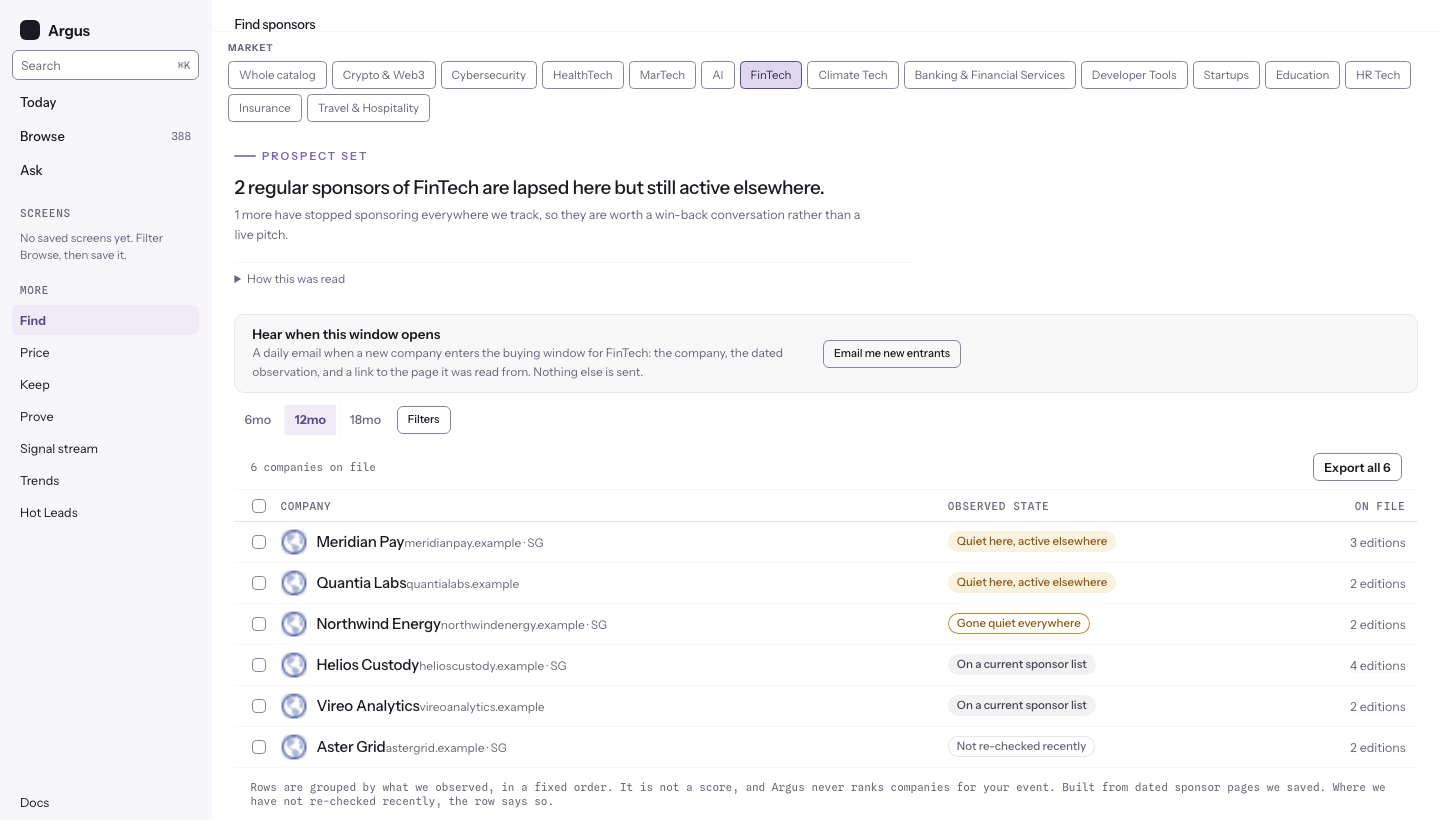
Task: Check the Quantia Labs row checkbox
Action: tap(259, 583)
